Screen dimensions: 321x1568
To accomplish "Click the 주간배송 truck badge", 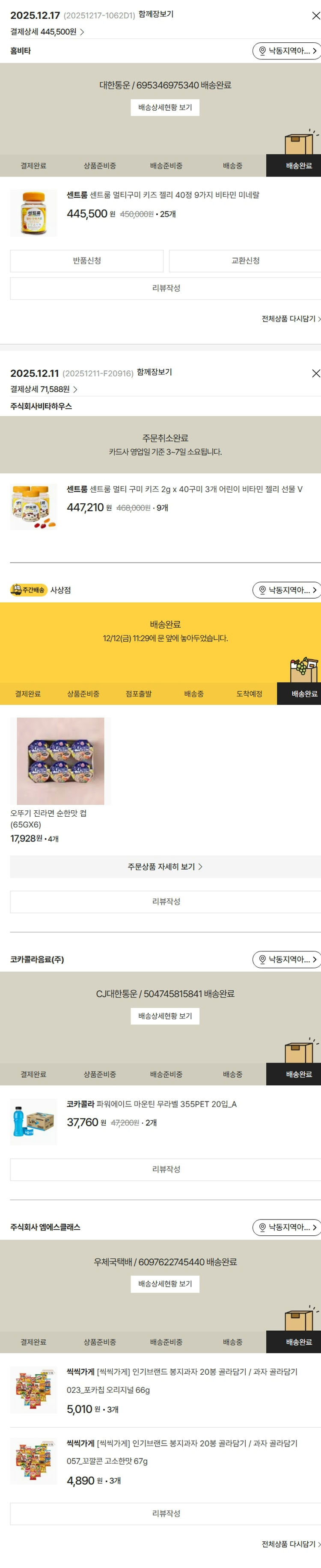I will pyautogui.click(x=29, y=590).
